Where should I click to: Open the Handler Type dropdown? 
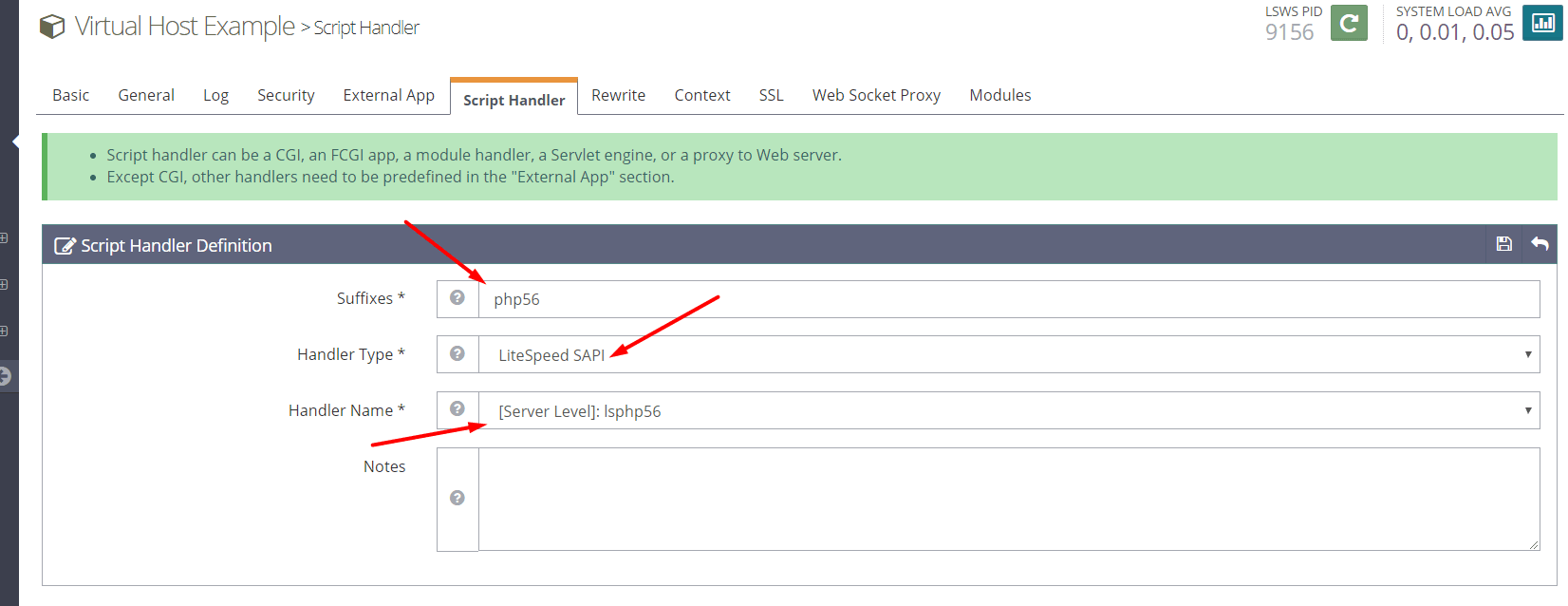[1008, 354]
